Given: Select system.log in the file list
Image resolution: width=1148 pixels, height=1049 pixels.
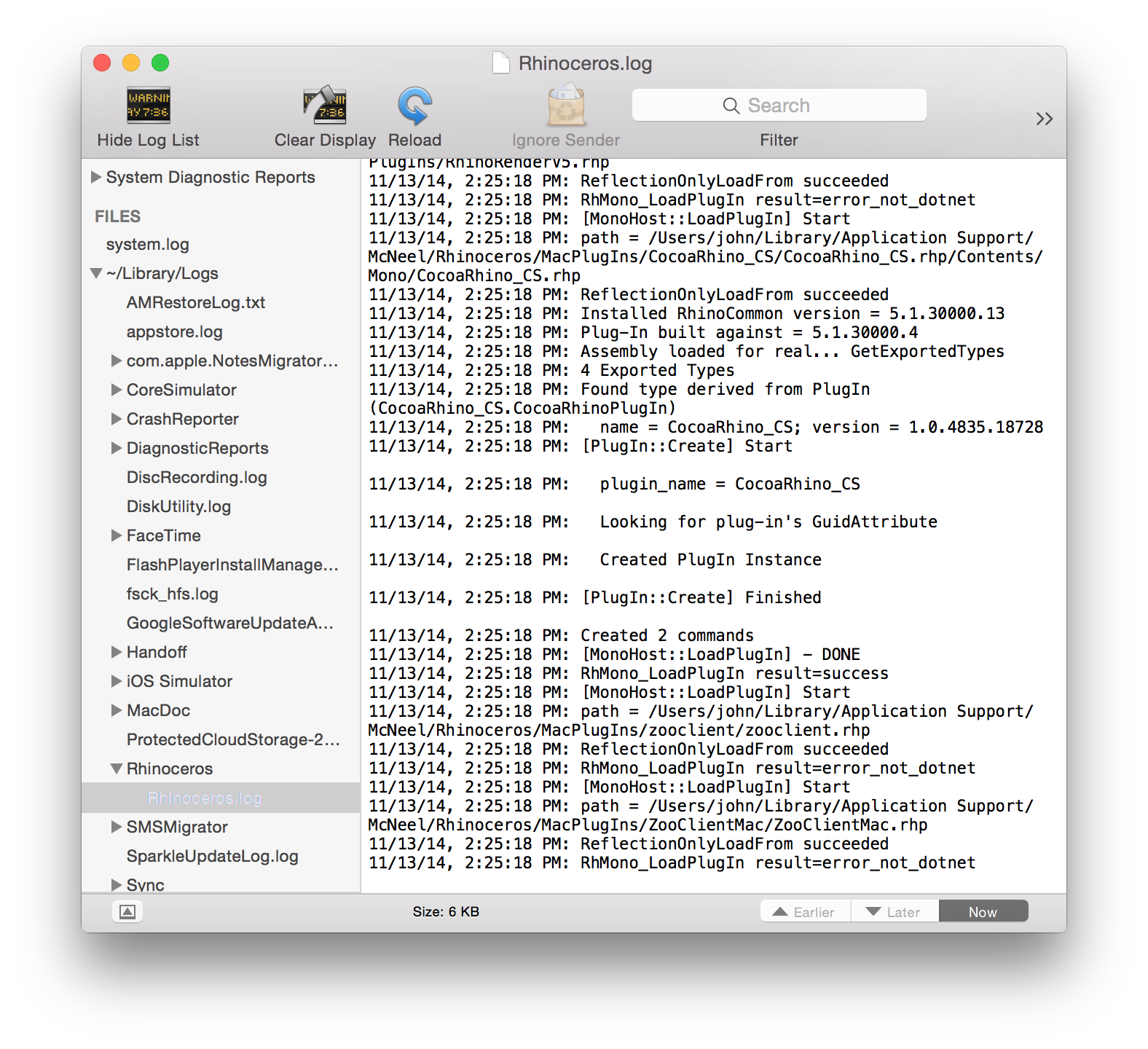Looking at the screenshot, I should pos(148,245).
